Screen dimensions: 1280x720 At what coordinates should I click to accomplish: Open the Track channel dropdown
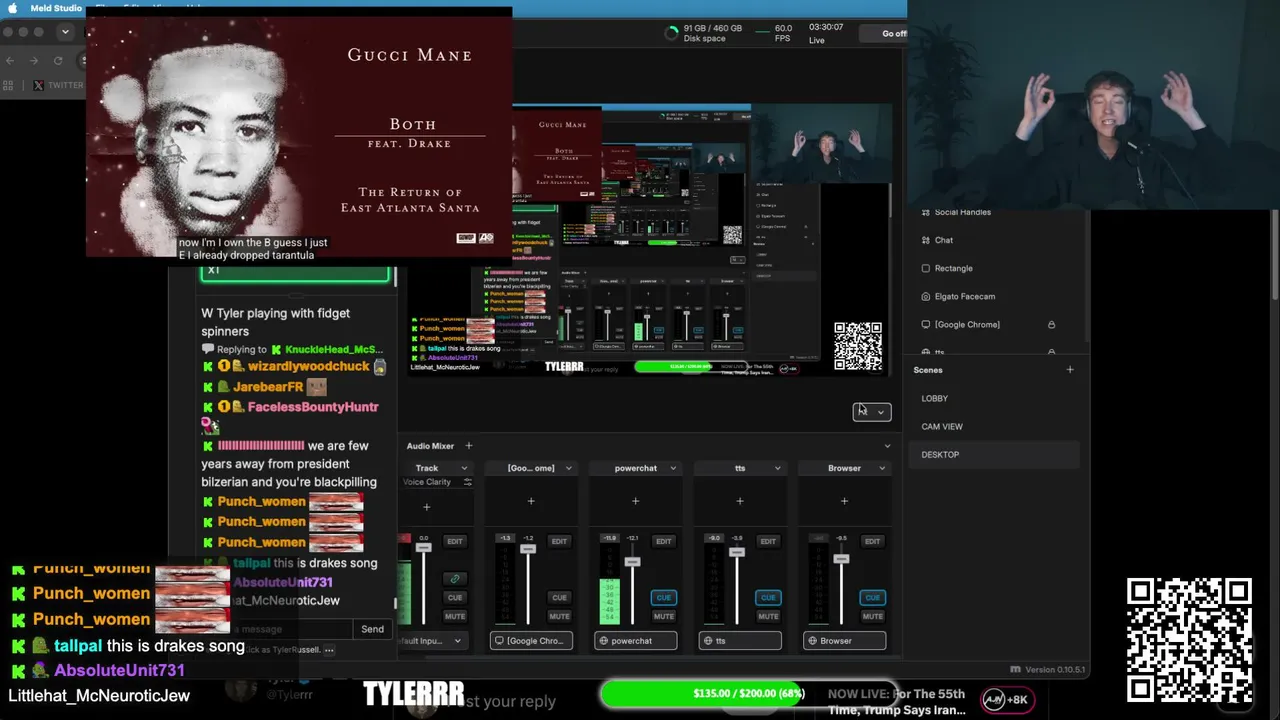click(x=464, y=468)
